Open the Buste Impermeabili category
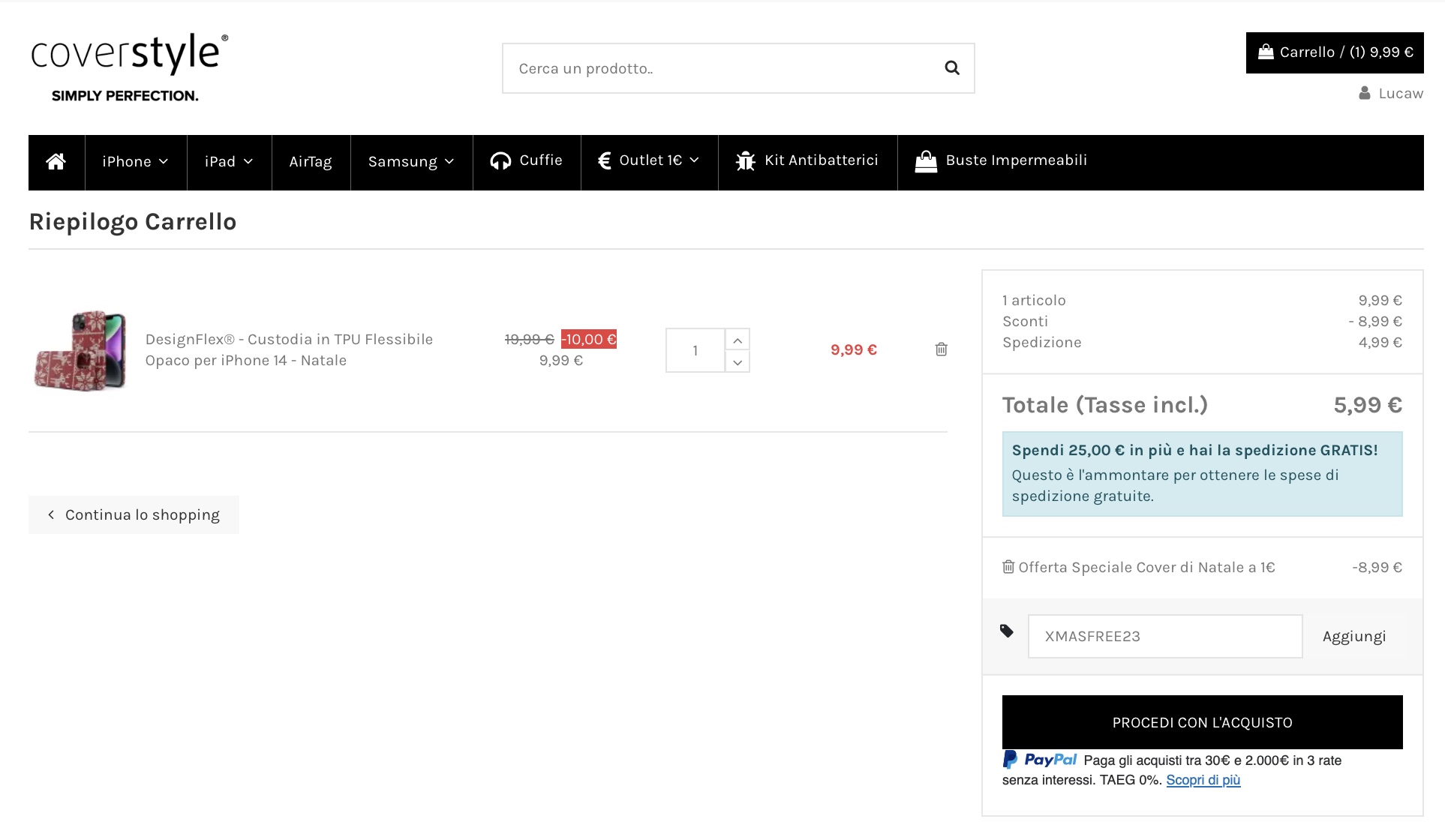 coord(1001,162)
